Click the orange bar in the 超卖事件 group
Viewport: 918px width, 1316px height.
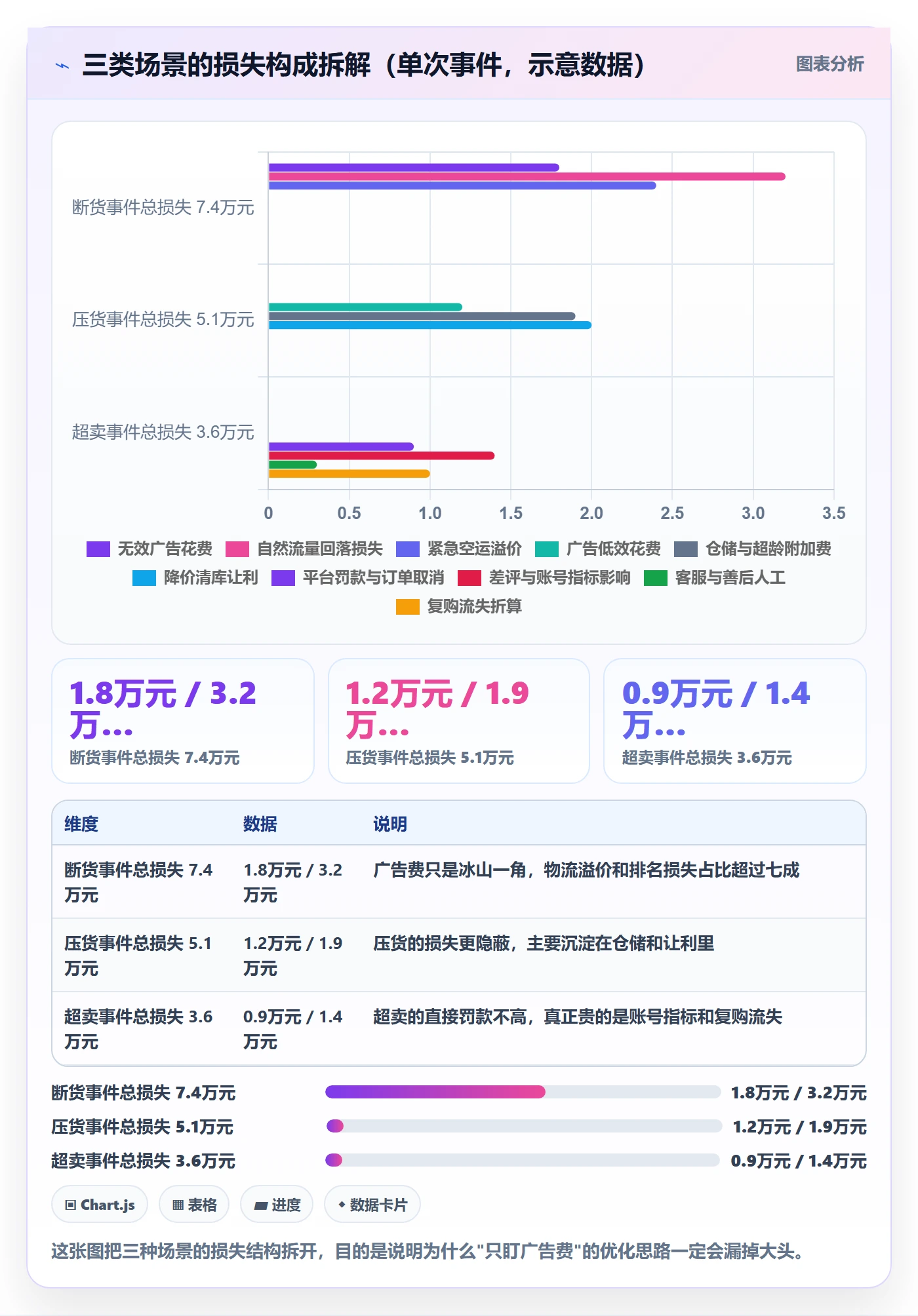pos(349,474)
